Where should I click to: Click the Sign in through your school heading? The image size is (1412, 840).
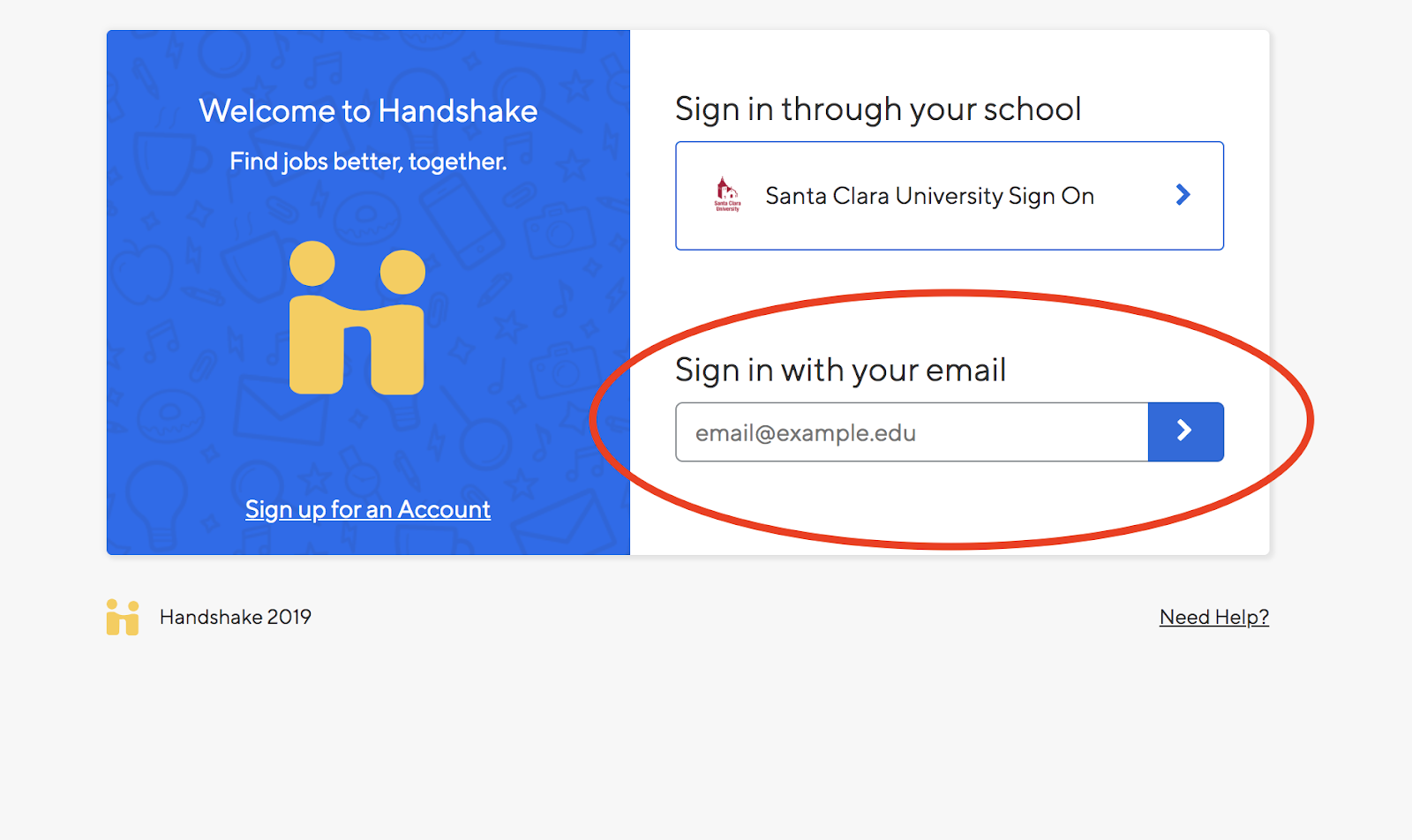pyautogui.click(x=877, y=109)
